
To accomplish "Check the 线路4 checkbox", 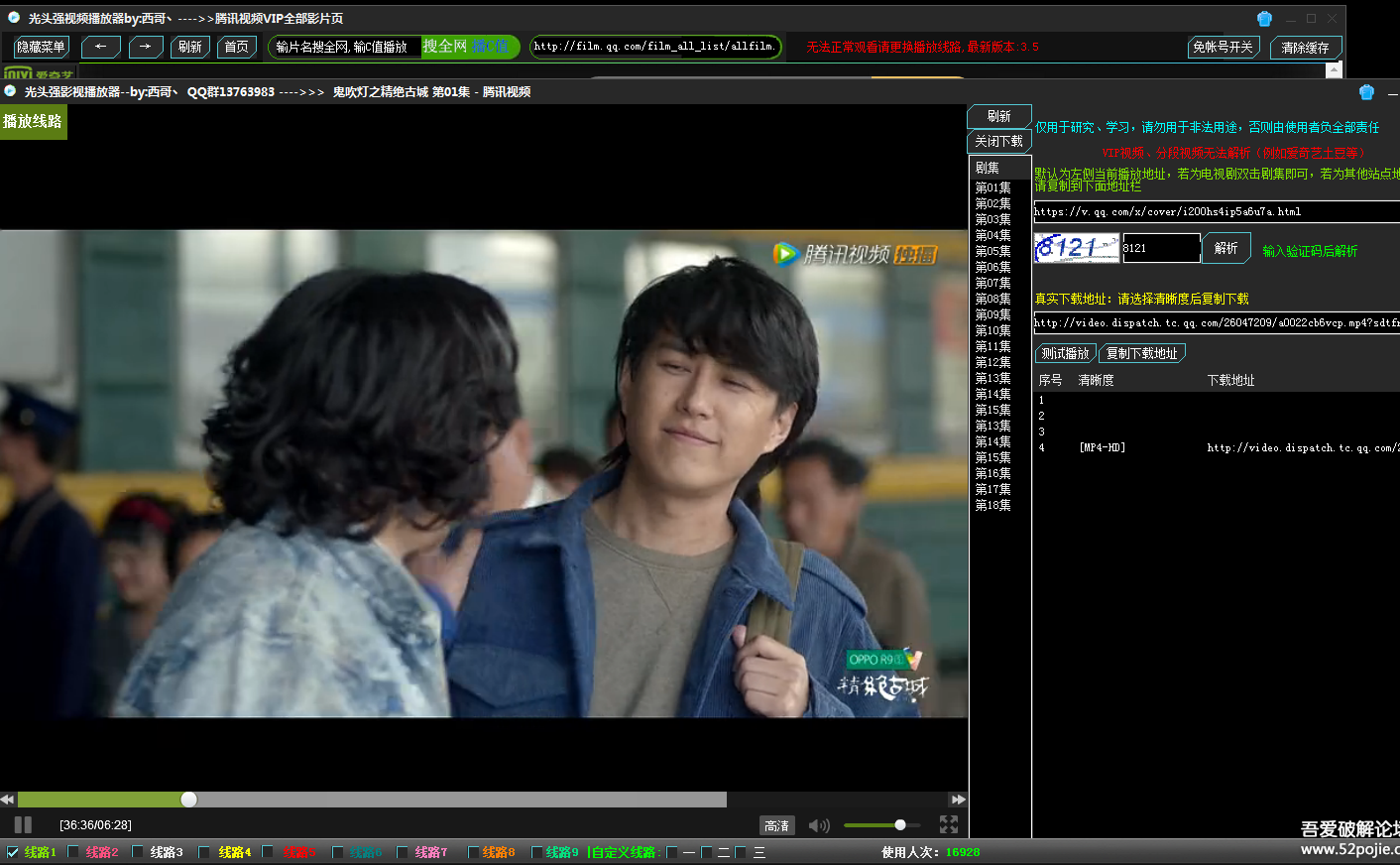I will click(x=204, y=852).
